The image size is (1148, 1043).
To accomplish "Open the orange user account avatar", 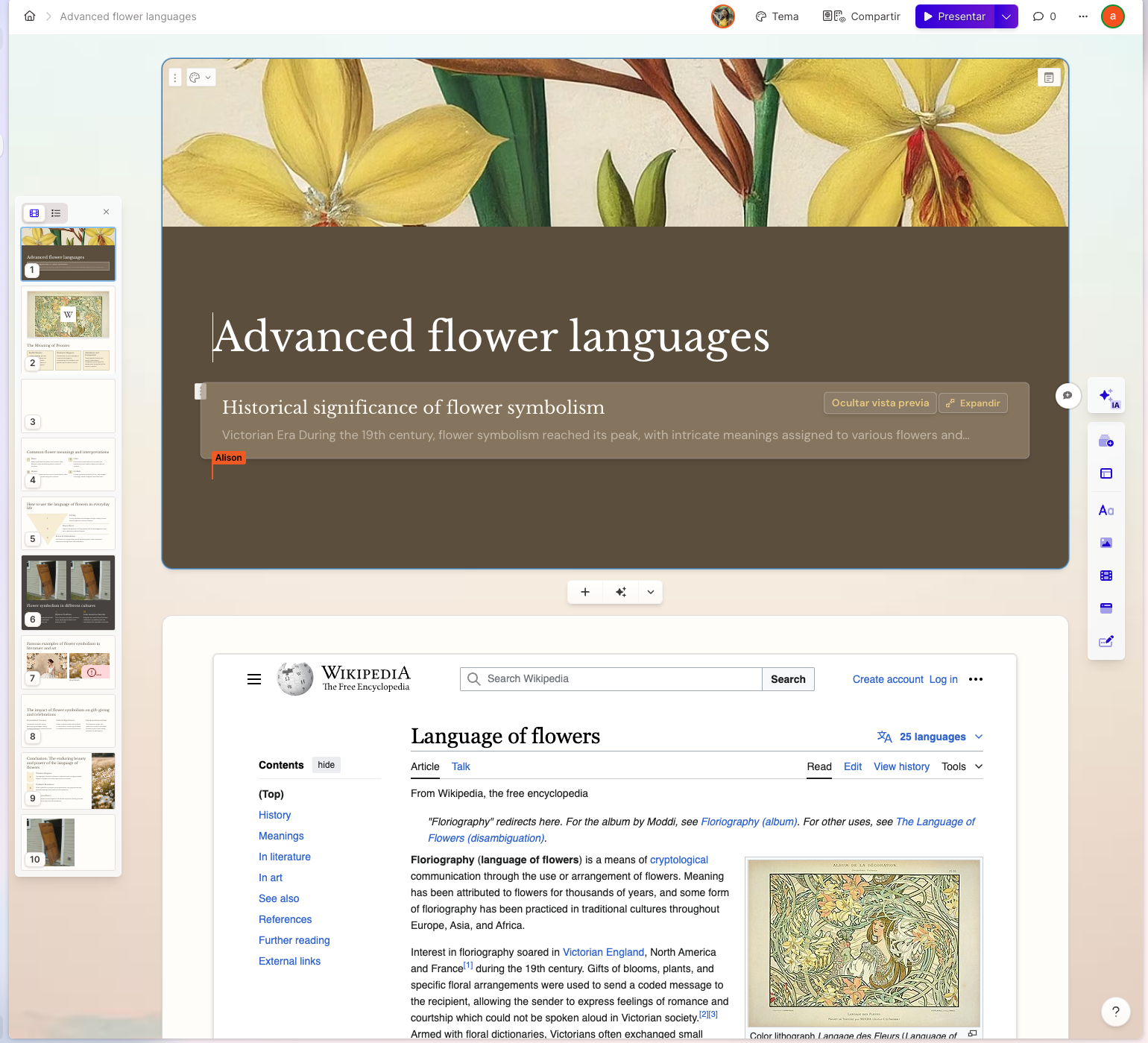I will 1113,16.
